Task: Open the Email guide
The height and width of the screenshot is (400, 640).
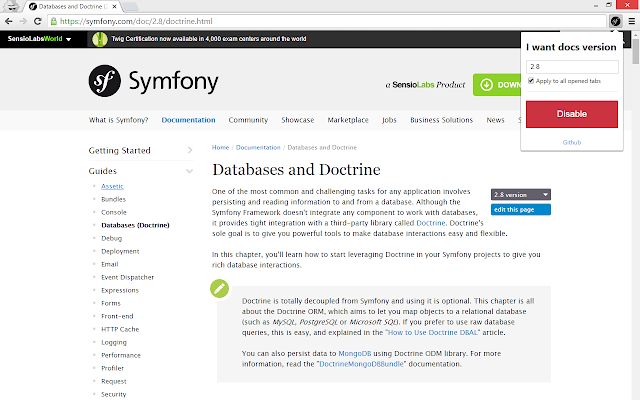Action: (110, 264)
